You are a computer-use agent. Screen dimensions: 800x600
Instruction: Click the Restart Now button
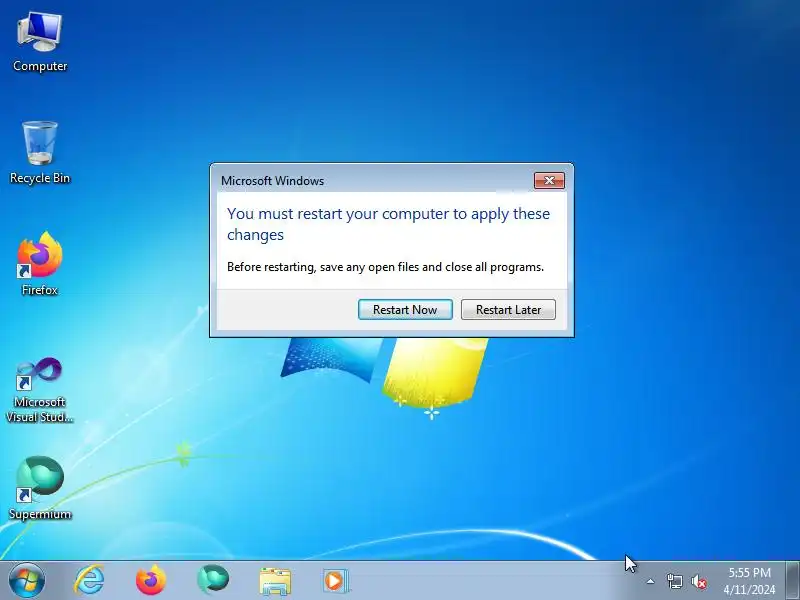pos(405,310)
